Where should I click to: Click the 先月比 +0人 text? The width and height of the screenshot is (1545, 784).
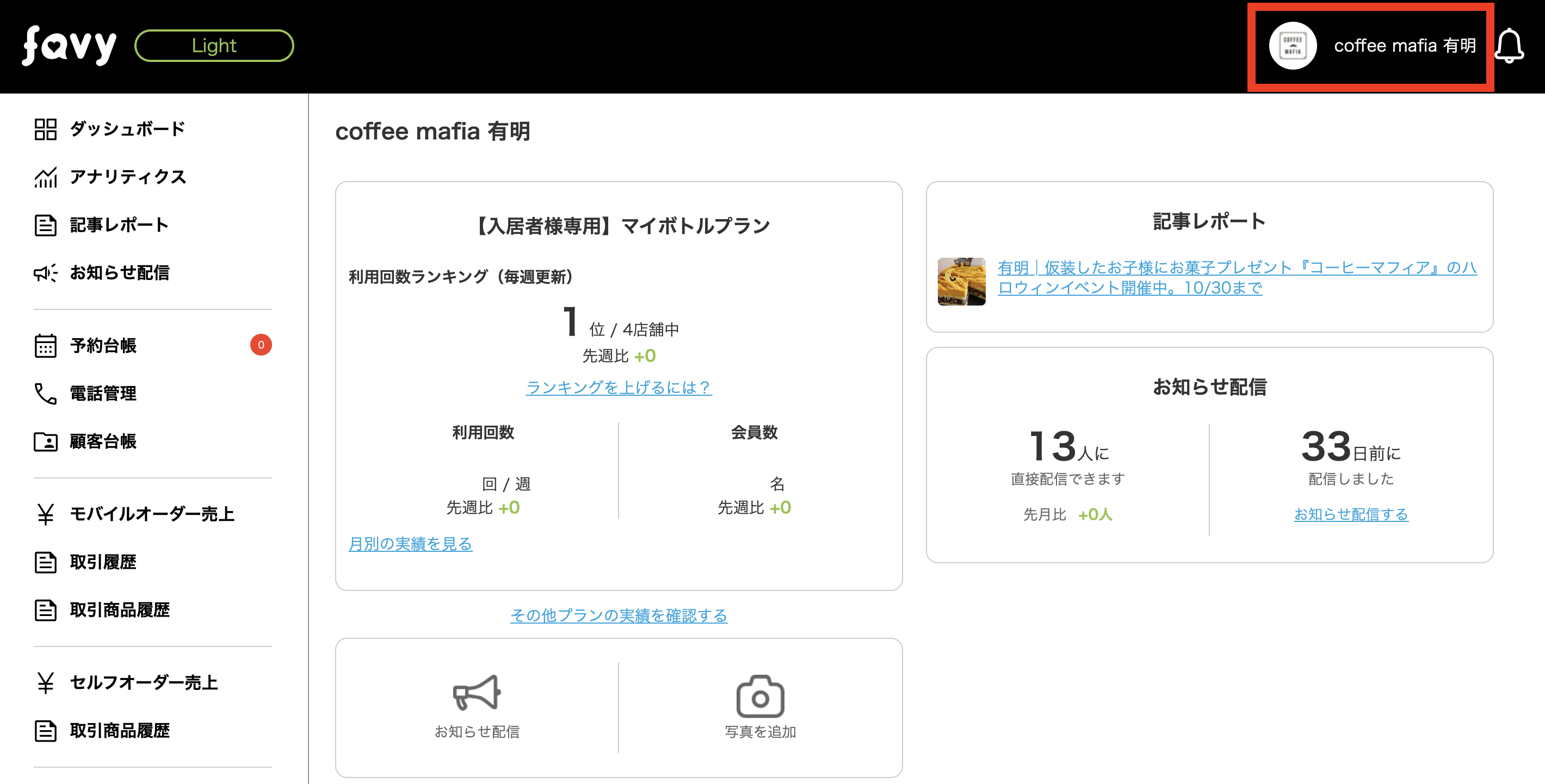click(x=1067, y=515)
